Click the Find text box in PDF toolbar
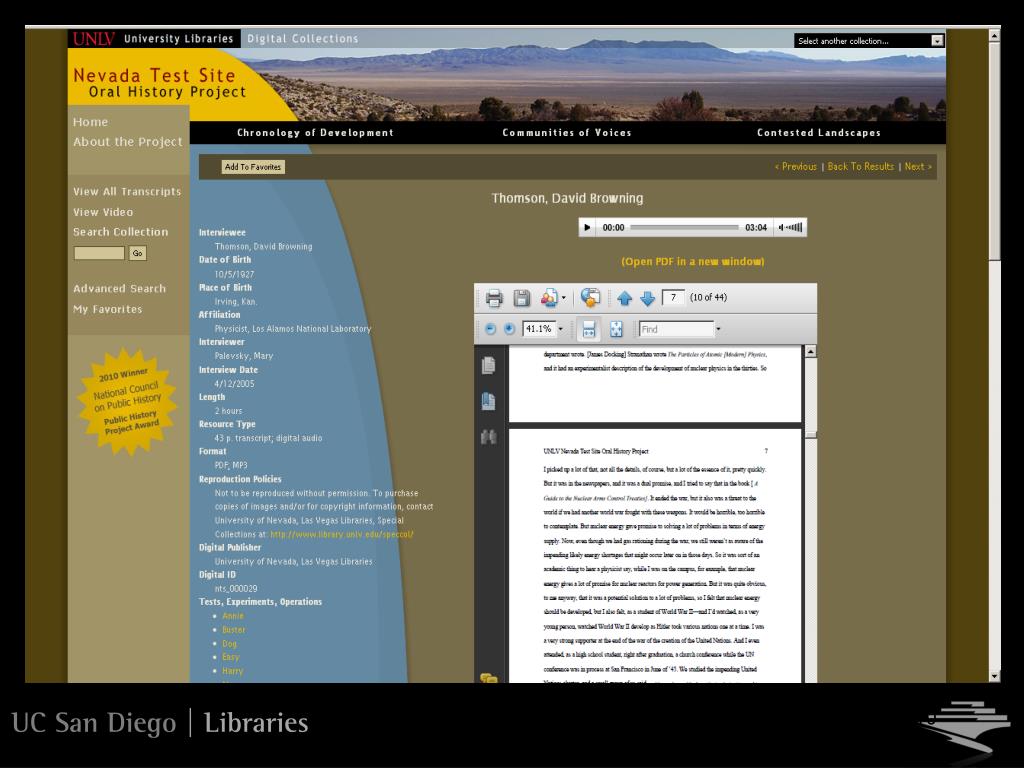Viewport: 1024px width, 768px height. click(676, 328)
